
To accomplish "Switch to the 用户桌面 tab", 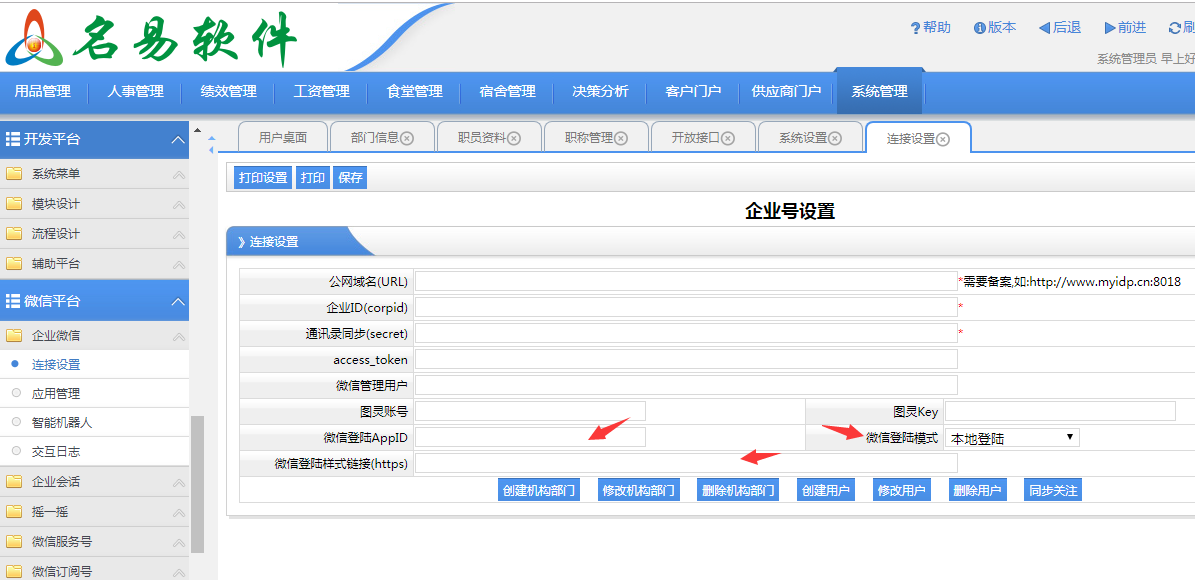I will click(x=283, y=138).
